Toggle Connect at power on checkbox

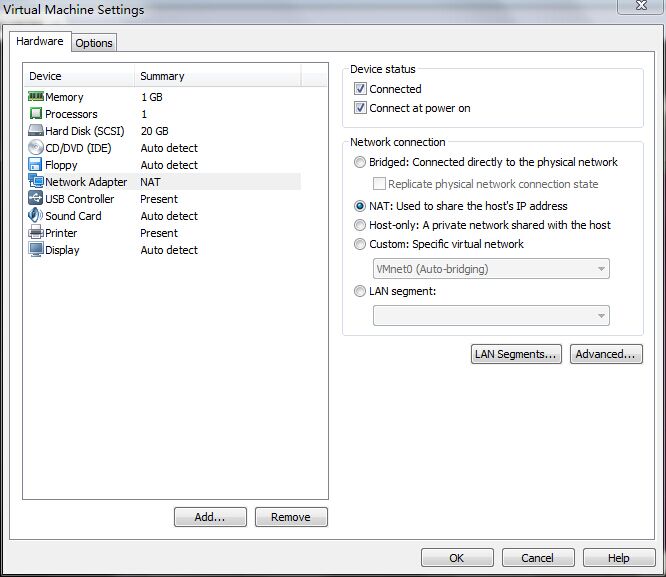pyautogui.click(x=360, y=108)
